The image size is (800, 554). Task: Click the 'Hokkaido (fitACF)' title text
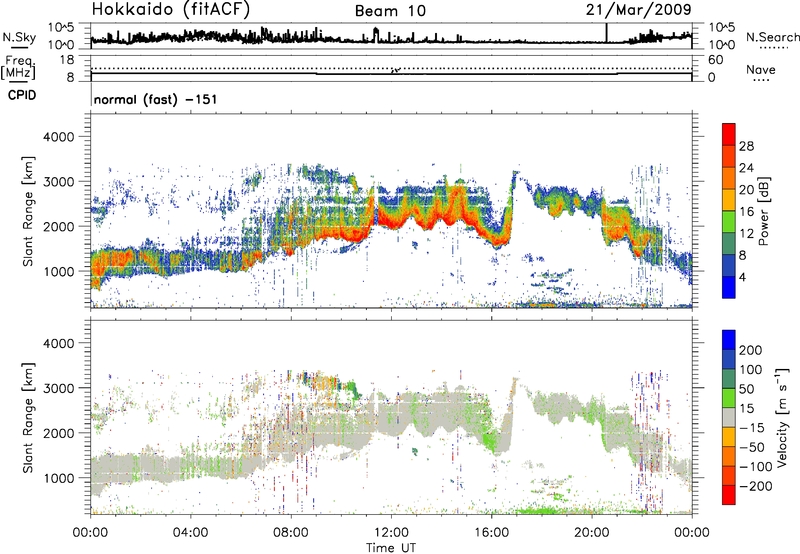171,10
